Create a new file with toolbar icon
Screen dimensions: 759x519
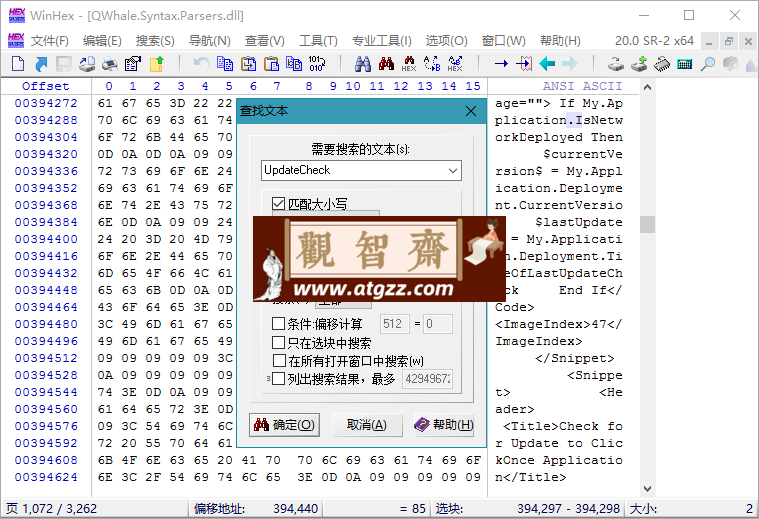[x=18, y=63]
